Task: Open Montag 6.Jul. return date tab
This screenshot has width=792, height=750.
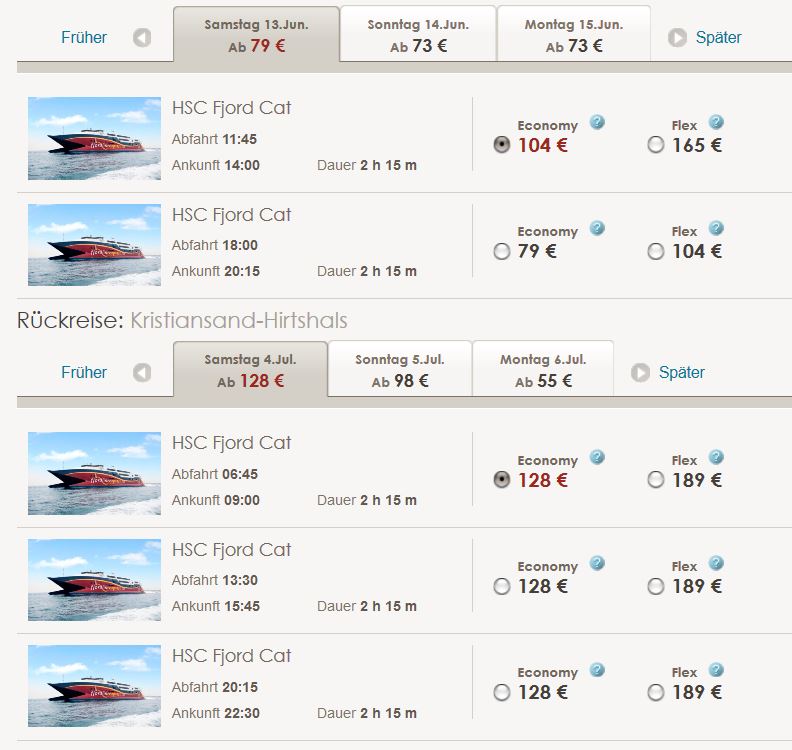Action: coord(543,369)
